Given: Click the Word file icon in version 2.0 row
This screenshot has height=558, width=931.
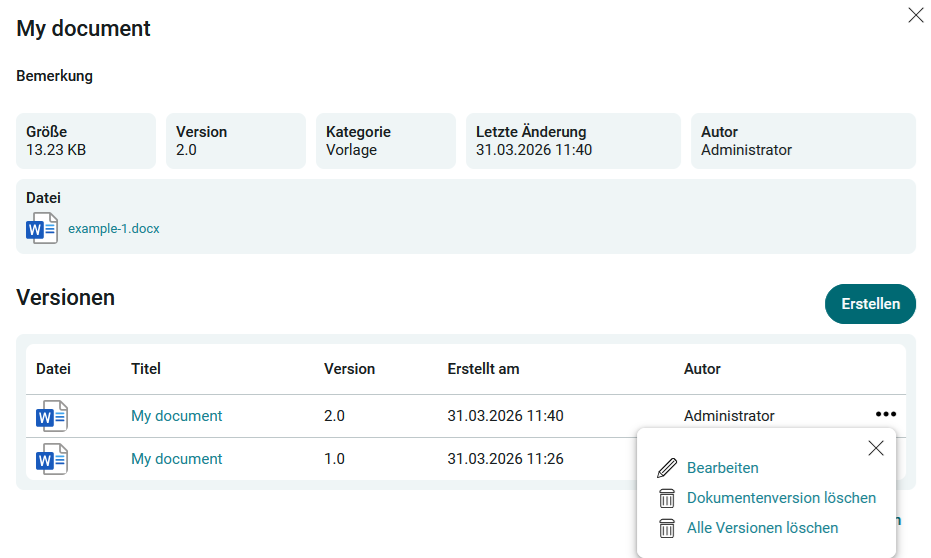Looking at the screenshot, I should point(52,416).
